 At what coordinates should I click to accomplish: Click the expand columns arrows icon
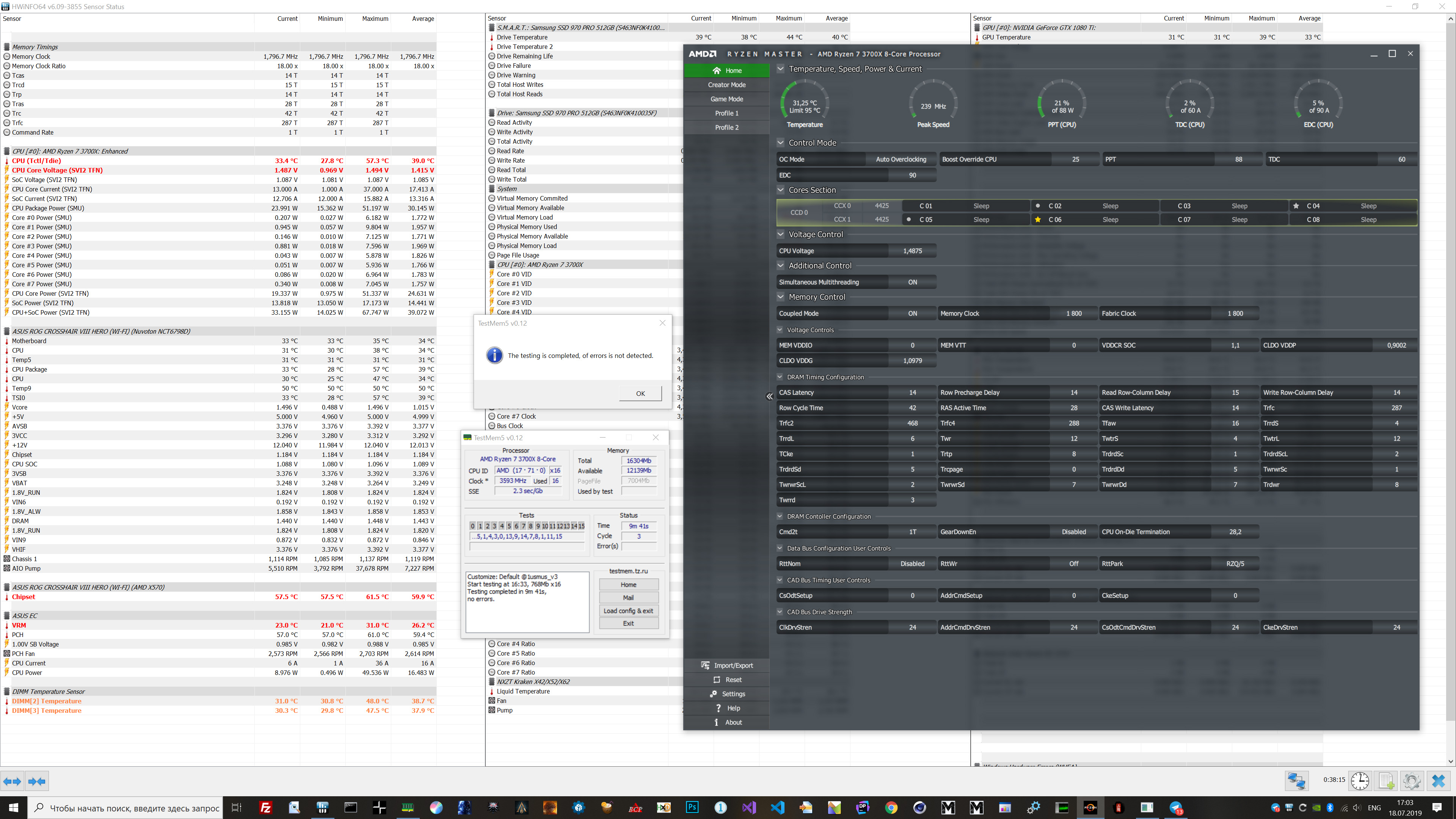(x=12, y=781)
